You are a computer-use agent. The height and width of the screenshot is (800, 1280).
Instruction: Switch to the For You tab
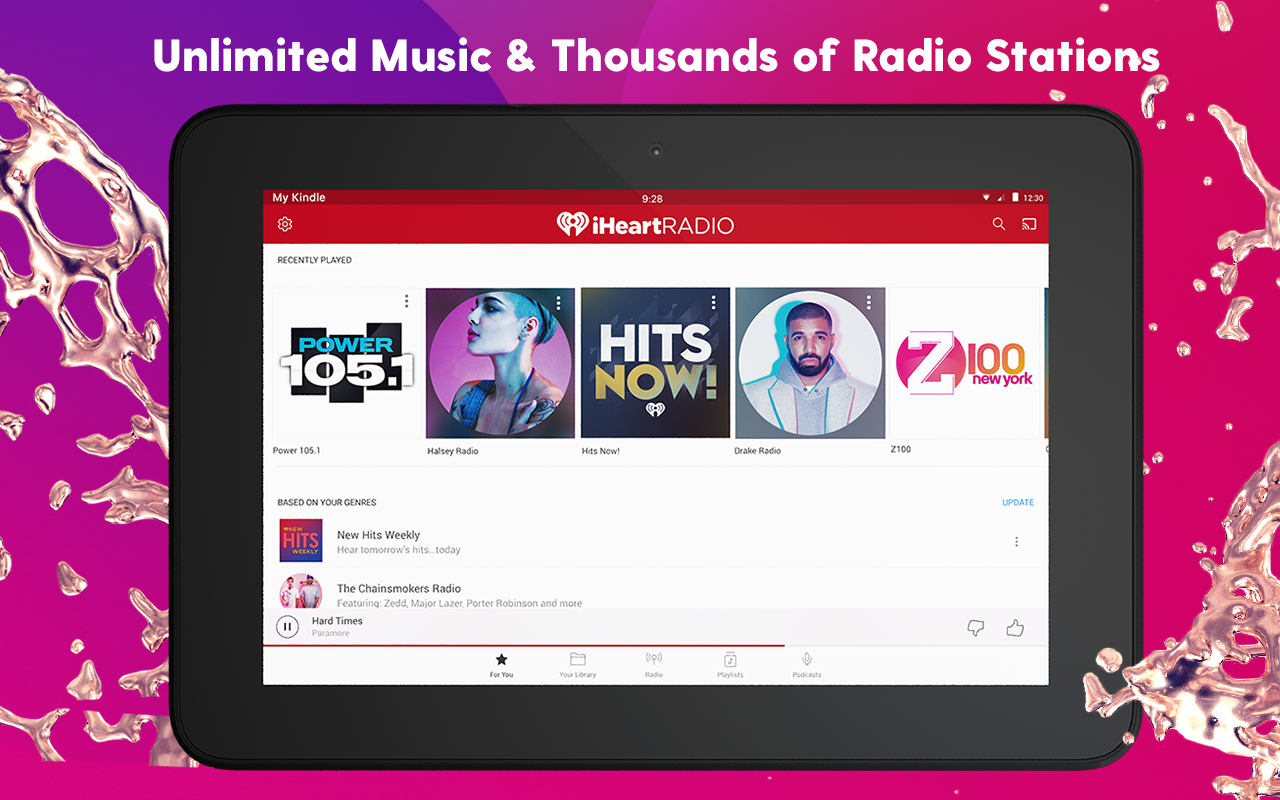[501, 665]
